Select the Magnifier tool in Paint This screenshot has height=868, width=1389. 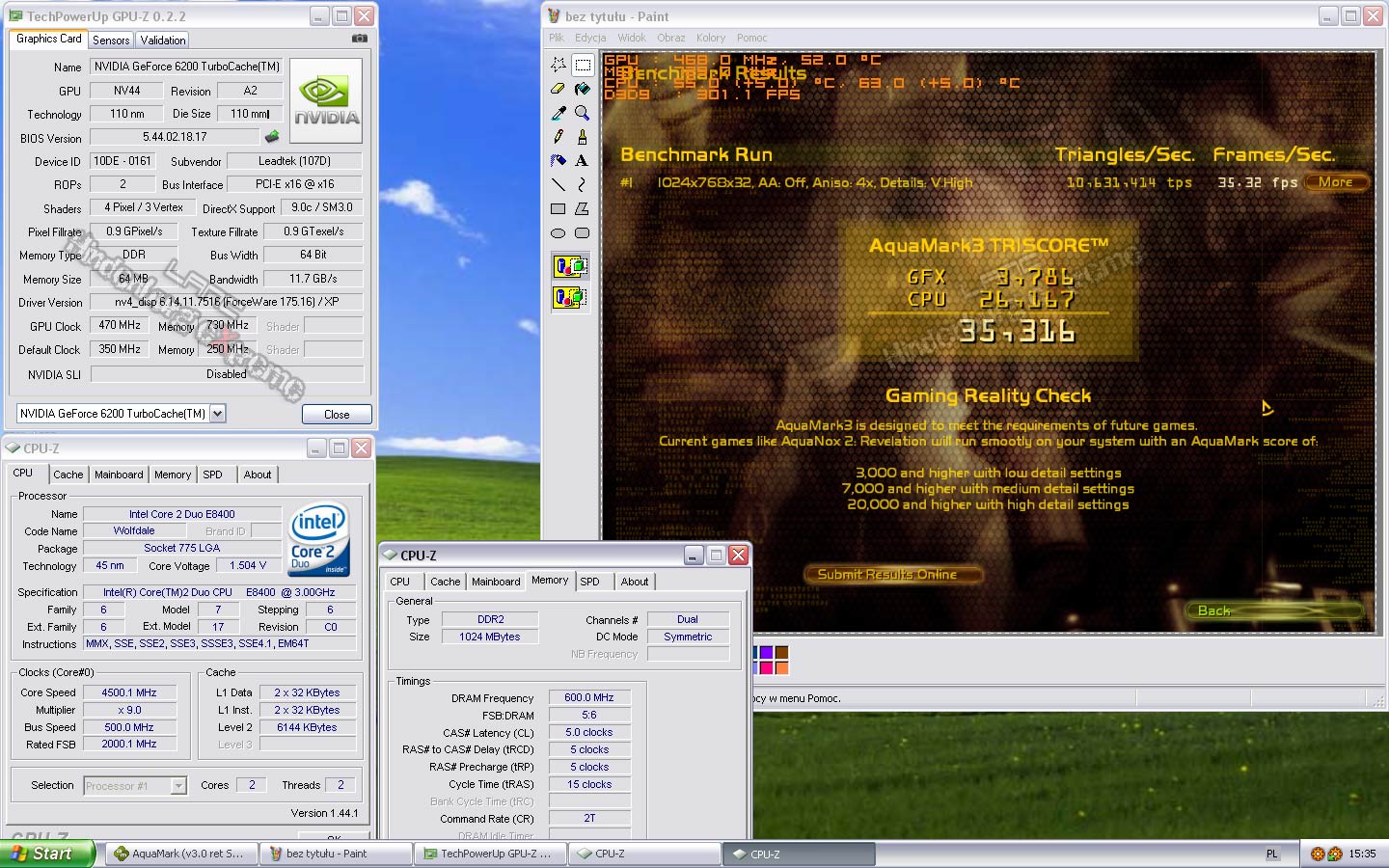583,113
